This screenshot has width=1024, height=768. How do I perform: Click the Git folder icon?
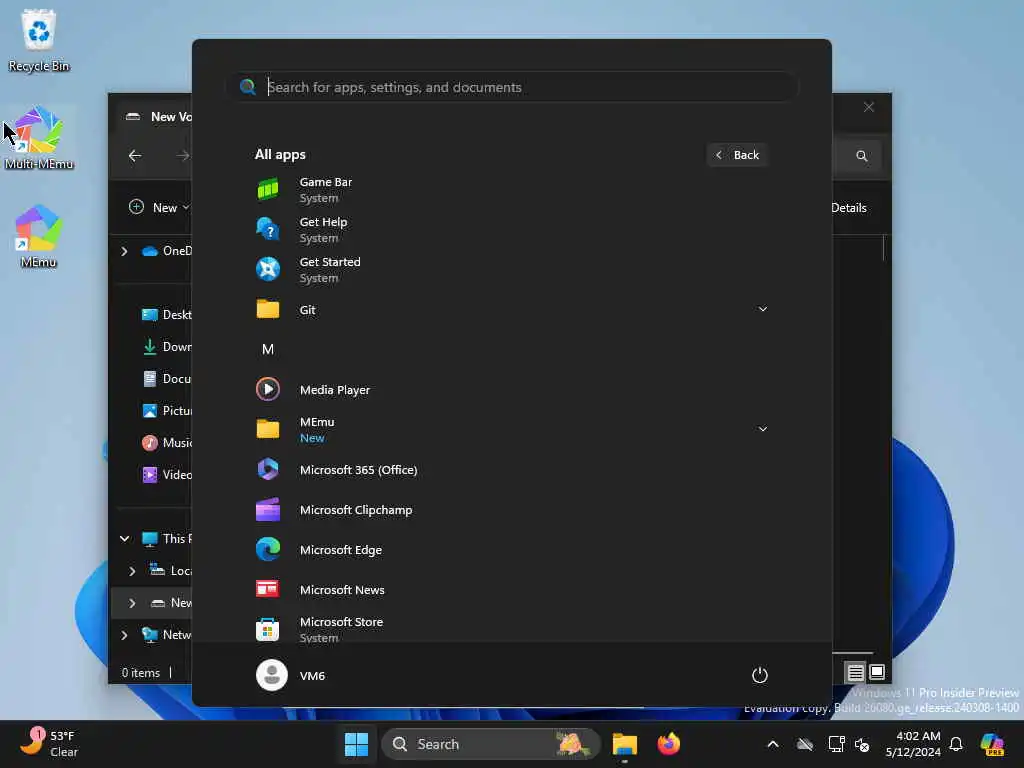coord(268,310)
